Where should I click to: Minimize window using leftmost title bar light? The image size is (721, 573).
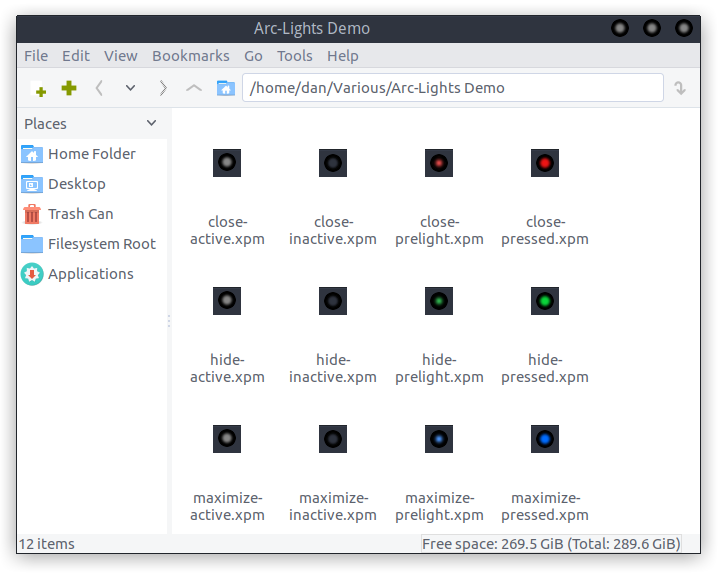(619, 28)
